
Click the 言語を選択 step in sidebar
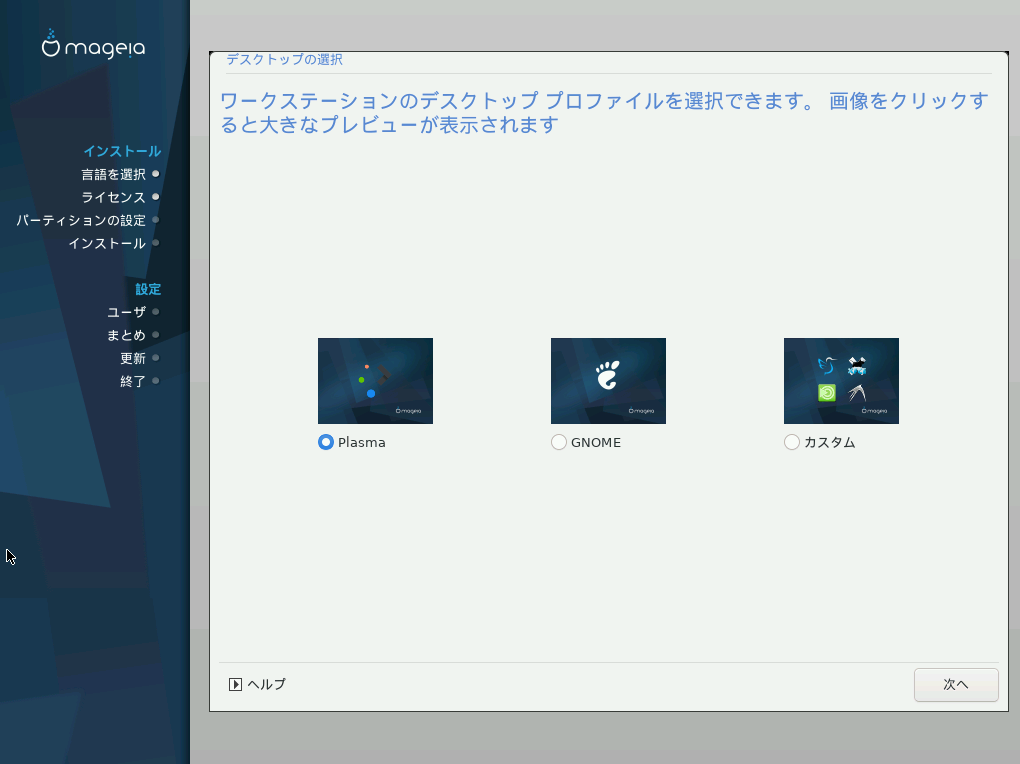pos(113,174)
